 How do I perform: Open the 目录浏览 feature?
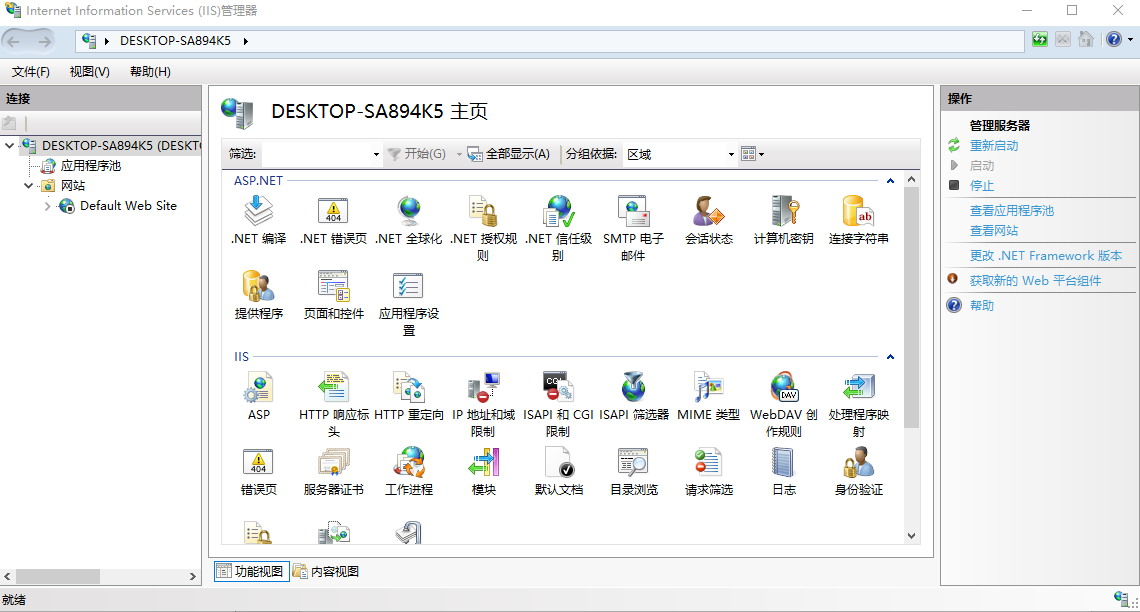633,463
